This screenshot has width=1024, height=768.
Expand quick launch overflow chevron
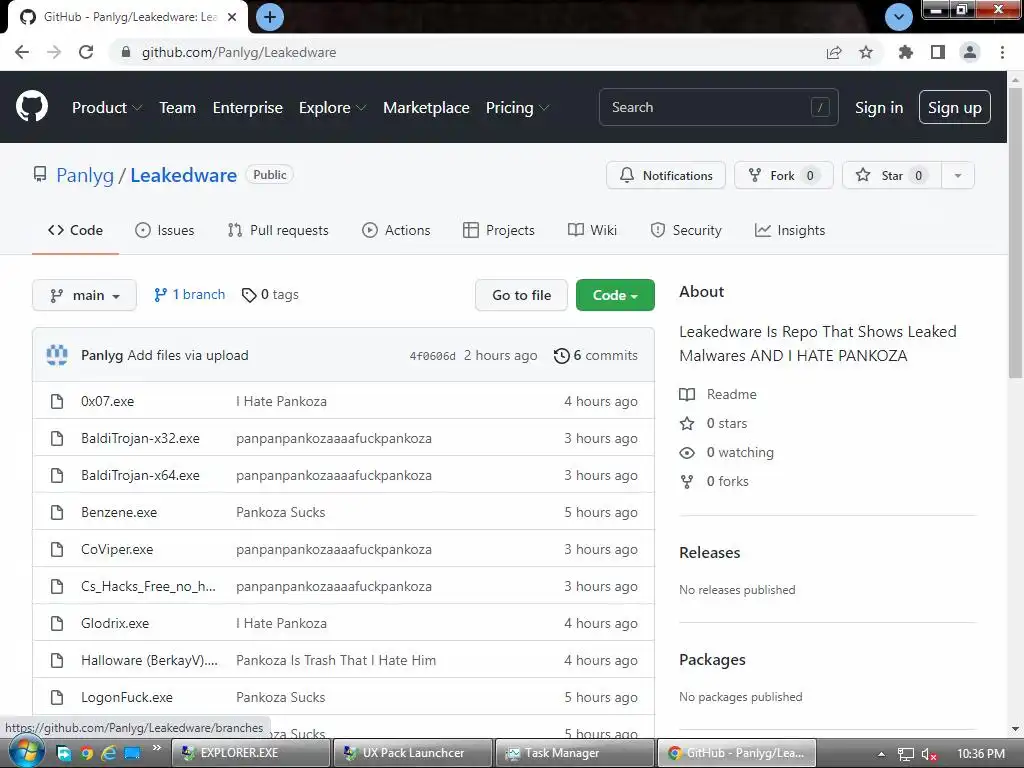pyautogui.click(x=157, y=748)
